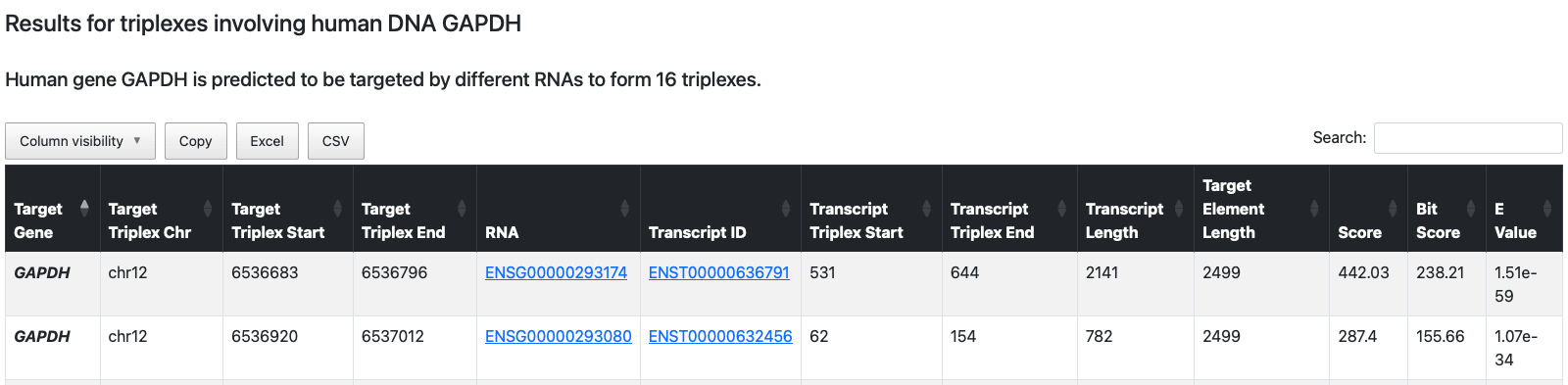Export the table with Excel button

tap(267, 141)
